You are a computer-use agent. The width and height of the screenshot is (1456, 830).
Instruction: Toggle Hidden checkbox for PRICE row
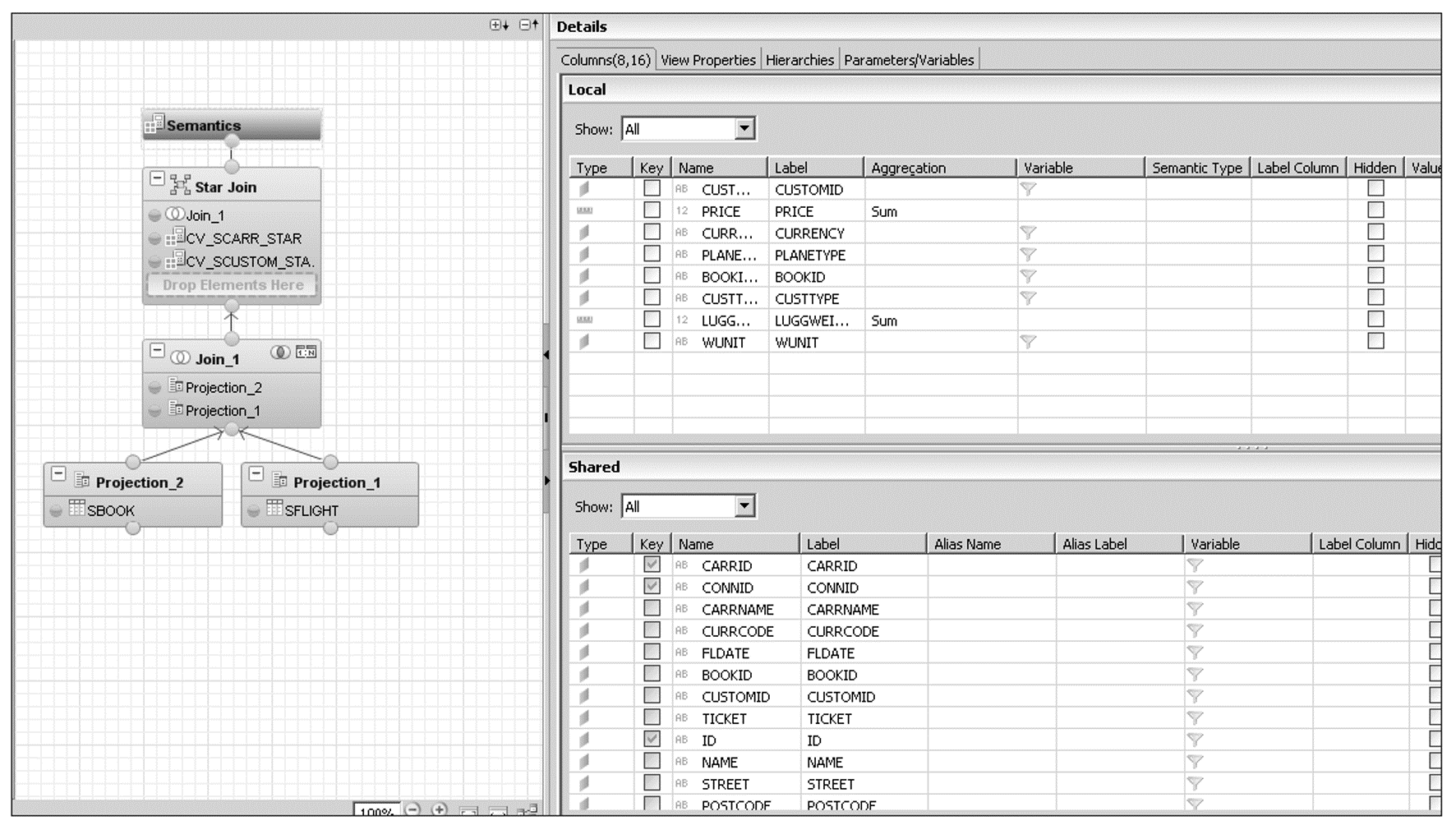(1375, 210)
